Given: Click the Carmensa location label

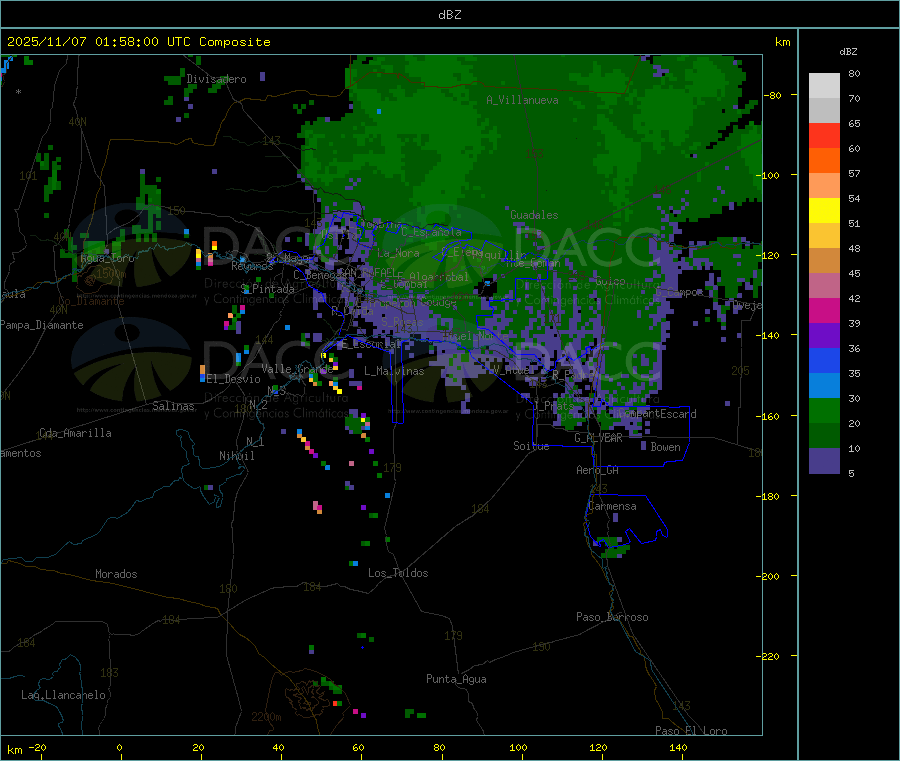Looking at the screenshot, I should 612,506.
